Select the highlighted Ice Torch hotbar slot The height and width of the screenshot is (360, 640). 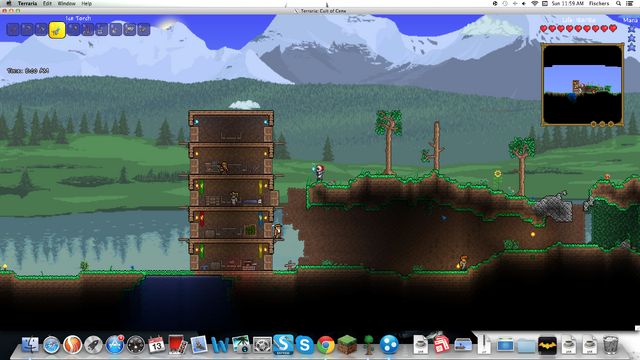pyautogui.click(x=57, y=30)
